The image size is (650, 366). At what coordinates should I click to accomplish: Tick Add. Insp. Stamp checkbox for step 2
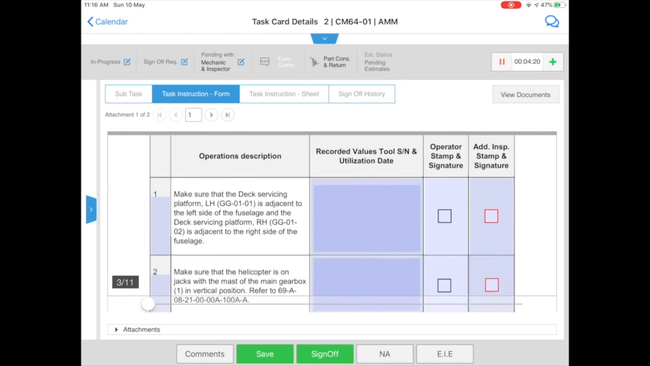(492, 285)
